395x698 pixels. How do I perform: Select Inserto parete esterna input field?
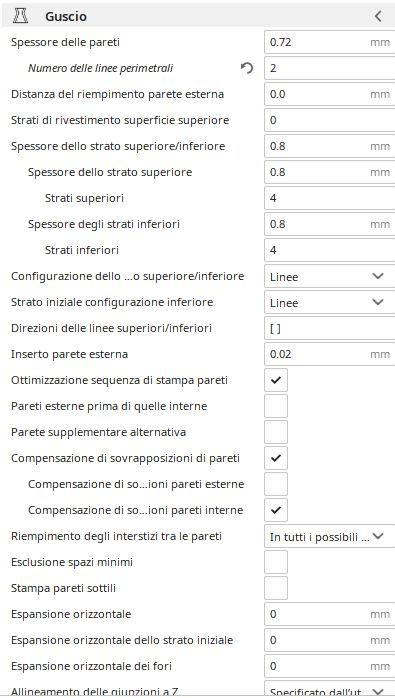pyautogui.click(x=330, y=354)
